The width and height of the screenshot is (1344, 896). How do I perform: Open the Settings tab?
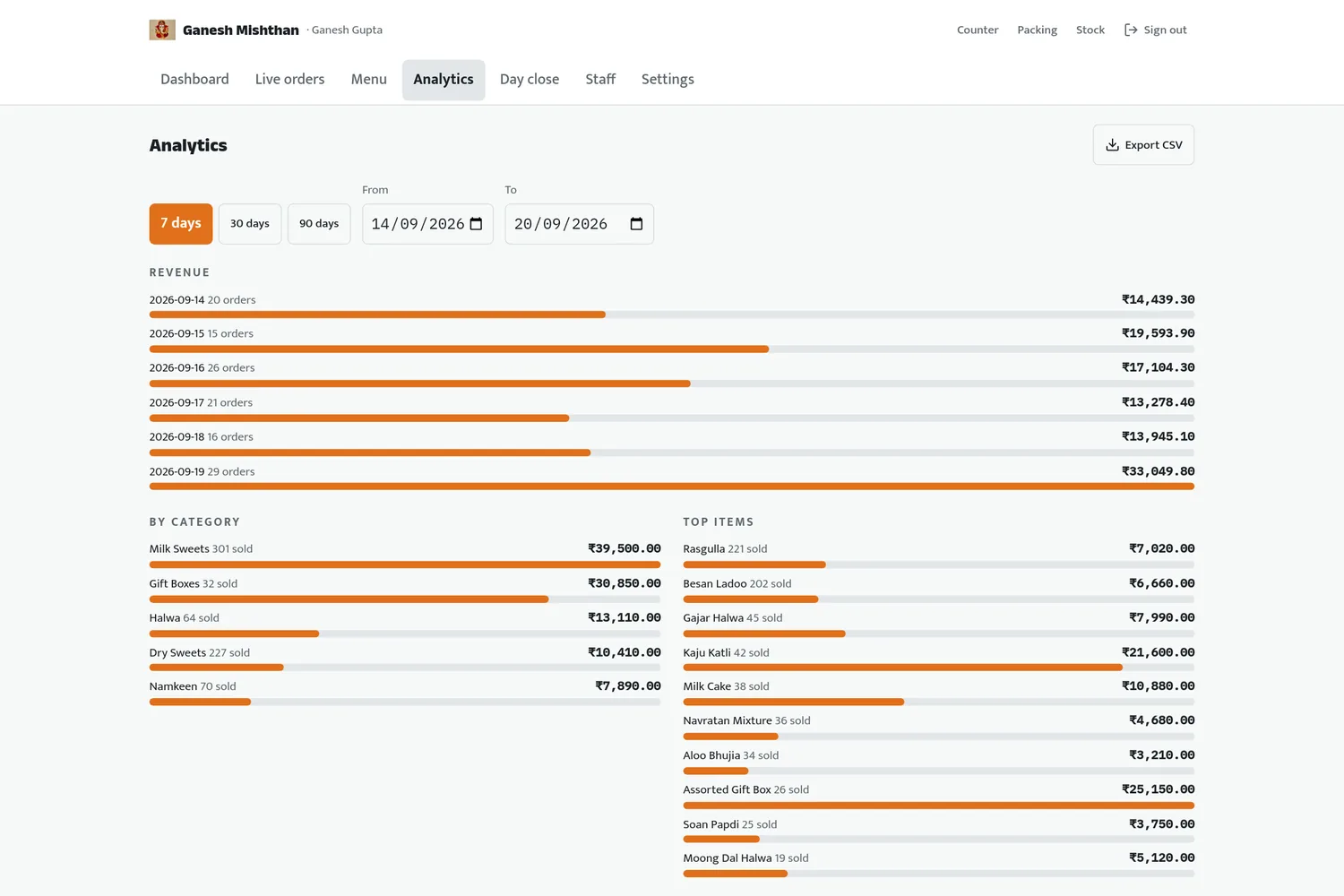tap(668, 80)
